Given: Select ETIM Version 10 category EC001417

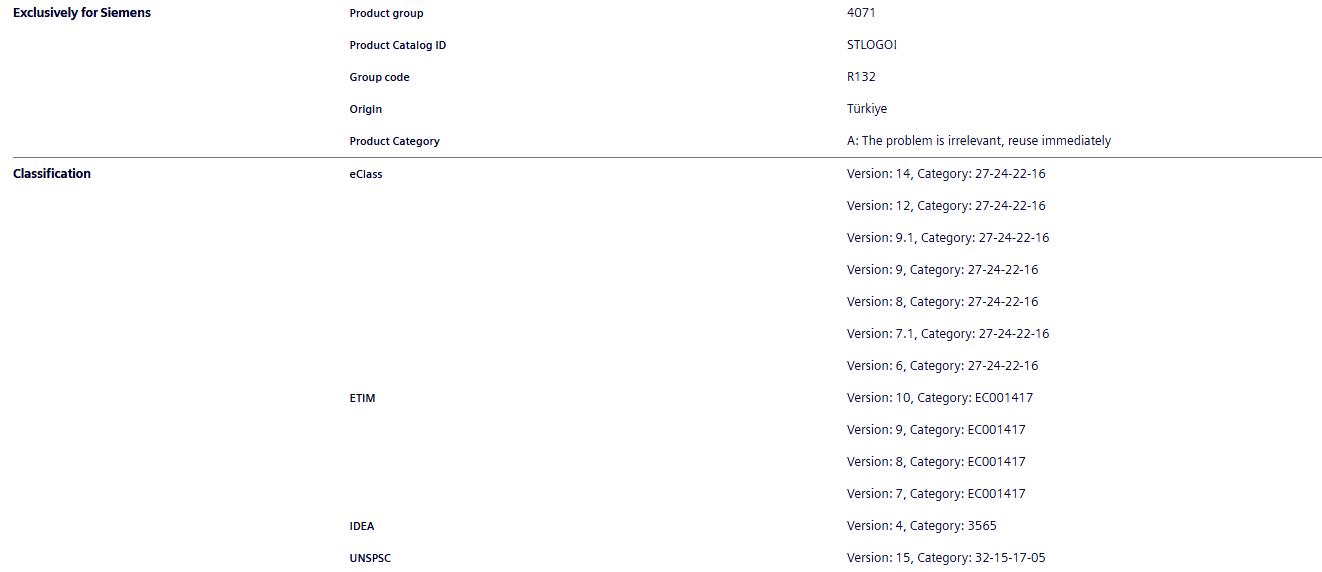Looking at the screenshot, I should (940, 398).
